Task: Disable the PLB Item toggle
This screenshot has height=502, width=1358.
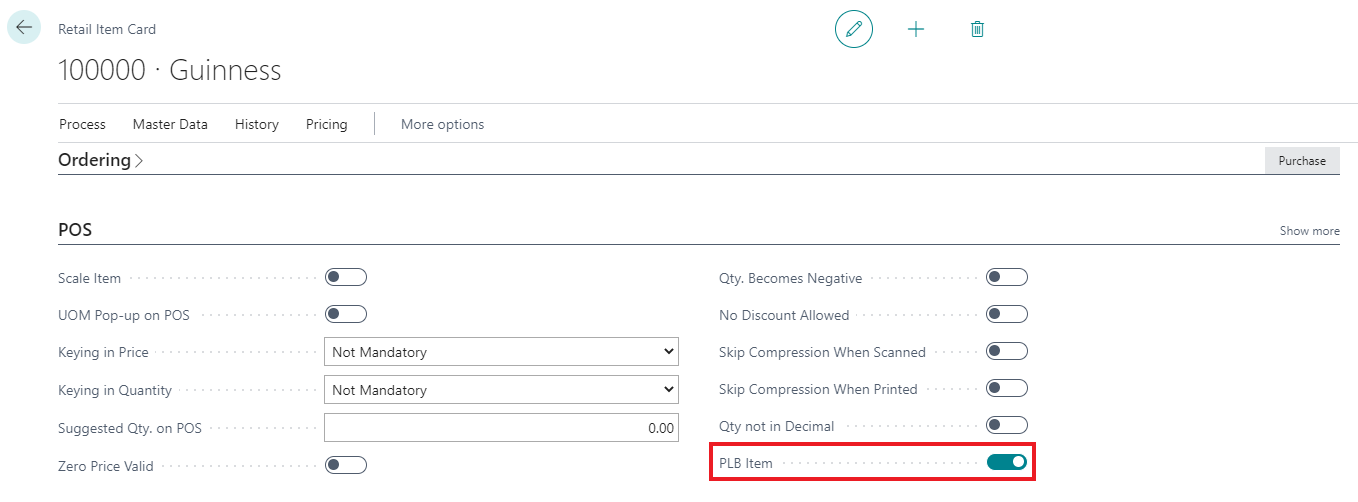Action: pyautogui.click(x=1006, y=462)
